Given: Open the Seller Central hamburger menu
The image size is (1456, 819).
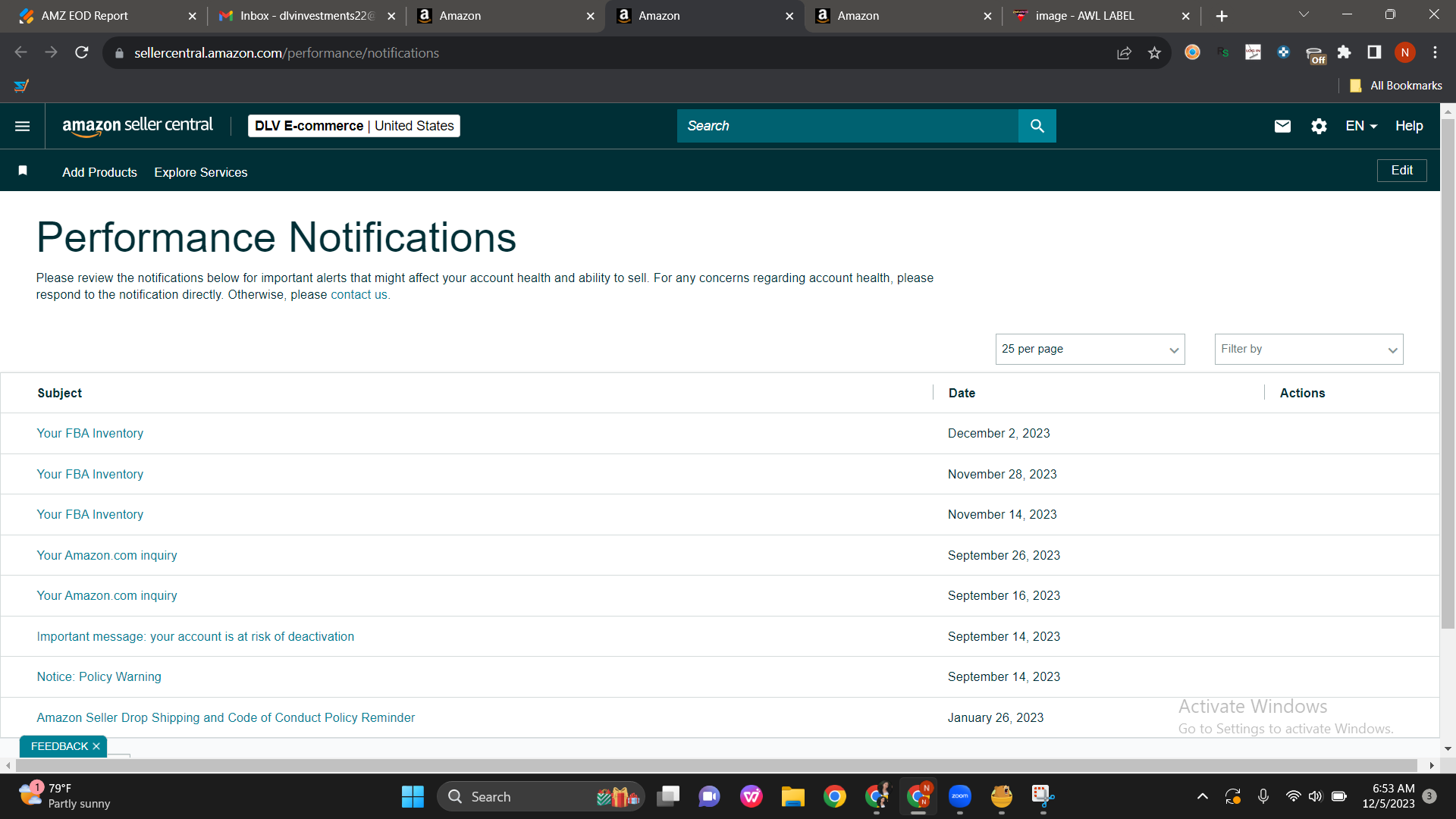Looking at the screenshot, I should (23, 126).
